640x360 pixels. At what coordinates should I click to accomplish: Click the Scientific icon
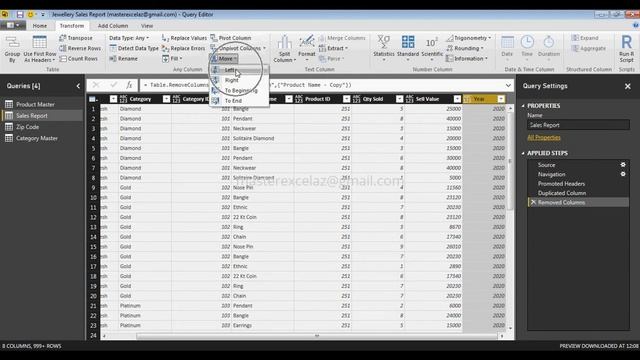432,42
